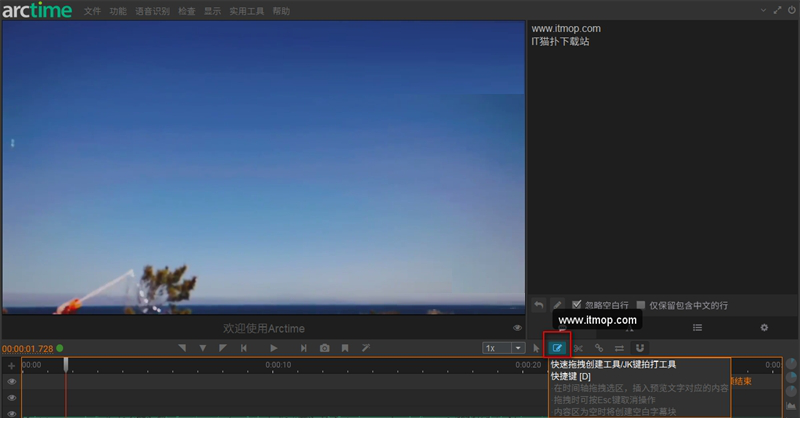This screenshot has height=434, width=800.
Task: Toggle subtitle preview eye icon beside welcome text
Action: coord(517,328)
